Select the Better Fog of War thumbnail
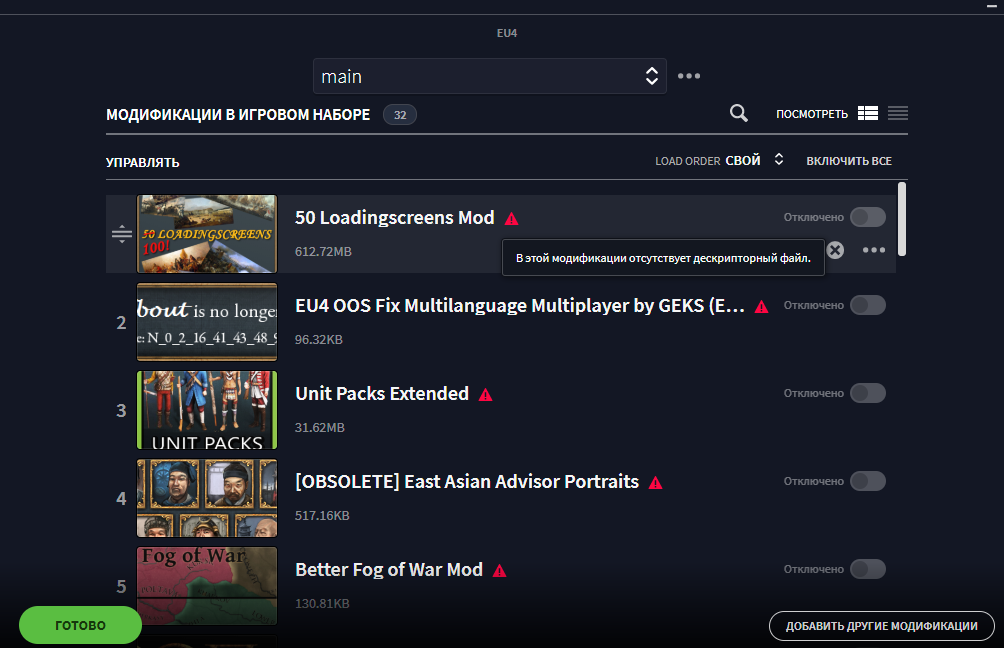This screenshot has height=648, width=1004. [x=207, y=586]
